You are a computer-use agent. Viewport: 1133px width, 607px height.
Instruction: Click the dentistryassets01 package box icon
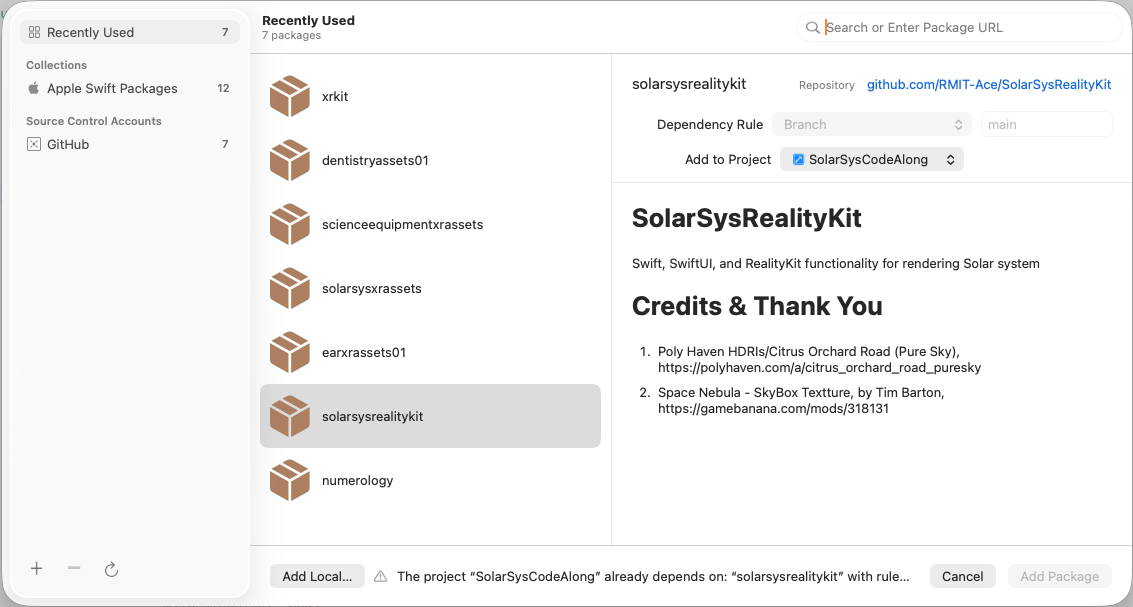coord(290,161)
